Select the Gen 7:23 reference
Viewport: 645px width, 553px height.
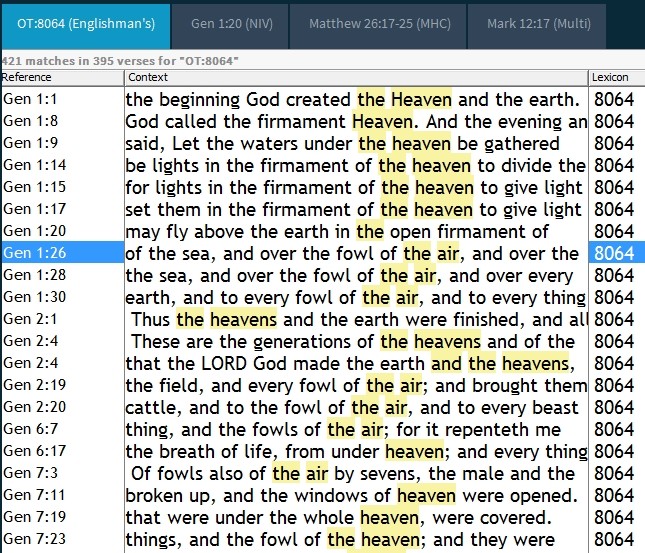pyautogui.click(x=35, y=539)
